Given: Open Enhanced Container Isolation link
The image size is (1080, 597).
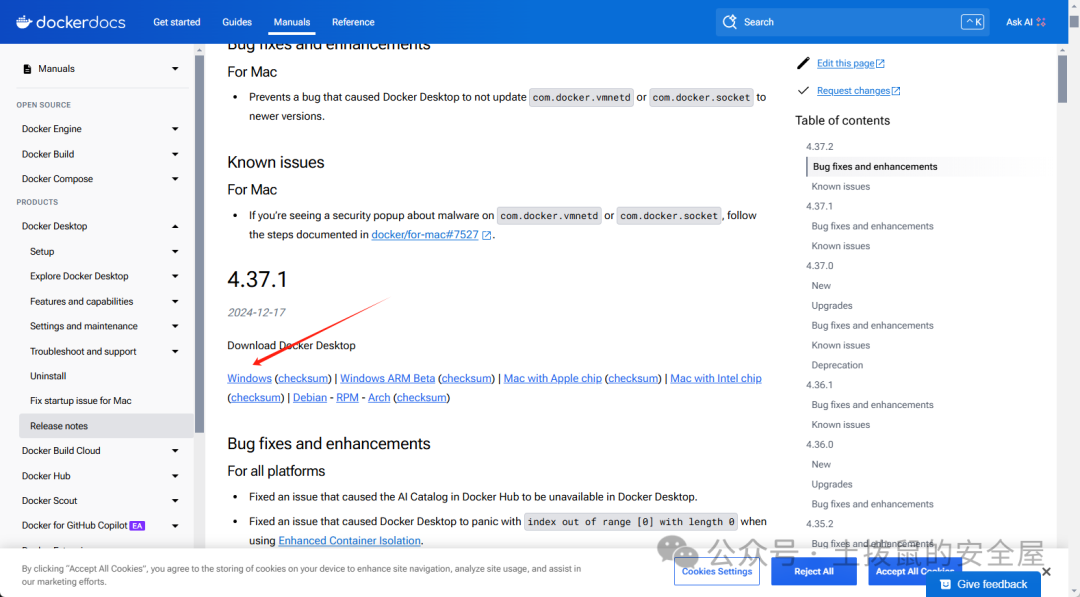Looking at the screenshot, I should pyautogui.click(x=349, y=541).
